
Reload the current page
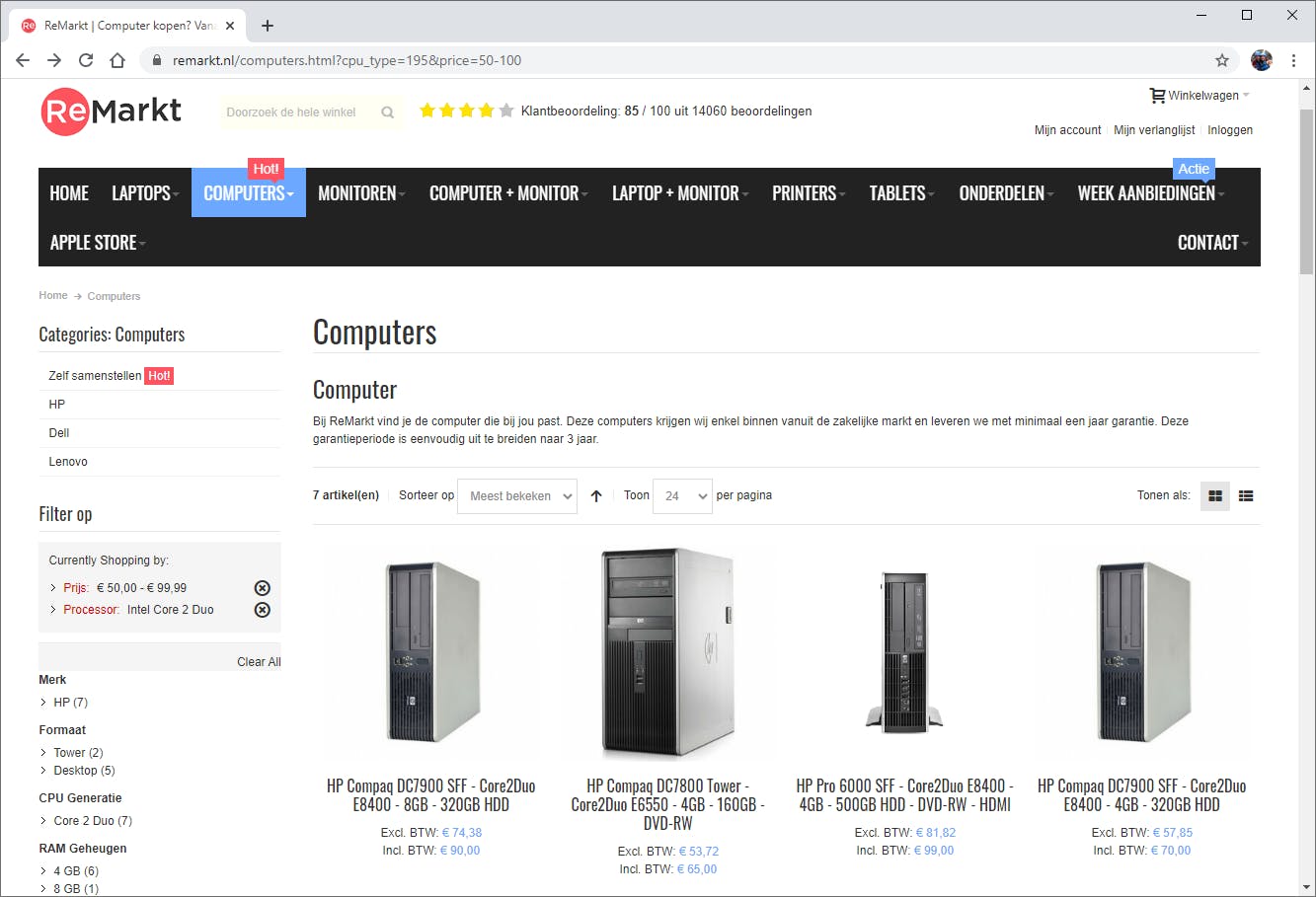click(86, 60)
